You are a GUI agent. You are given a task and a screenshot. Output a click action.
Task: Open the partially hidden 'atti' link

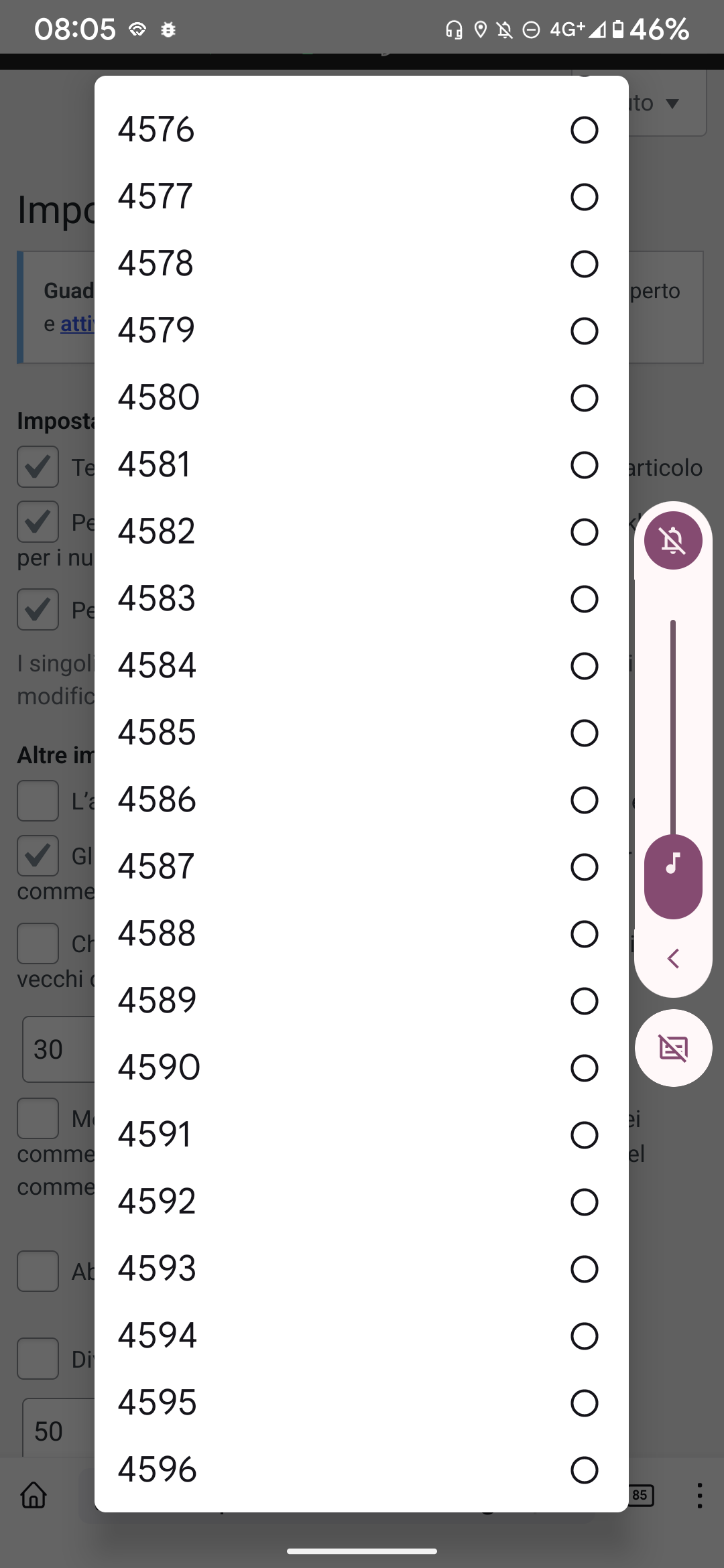click(x=77, y=324)
